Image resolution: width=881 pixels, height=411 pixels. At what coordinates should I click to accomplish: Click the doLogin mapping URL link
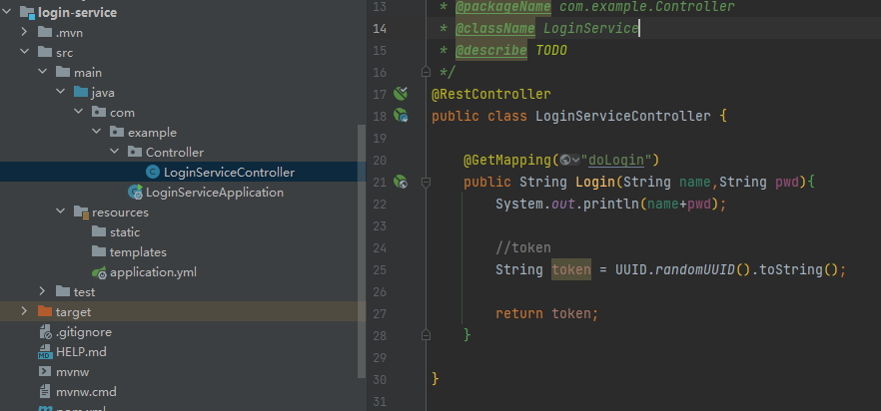[615, 160]
